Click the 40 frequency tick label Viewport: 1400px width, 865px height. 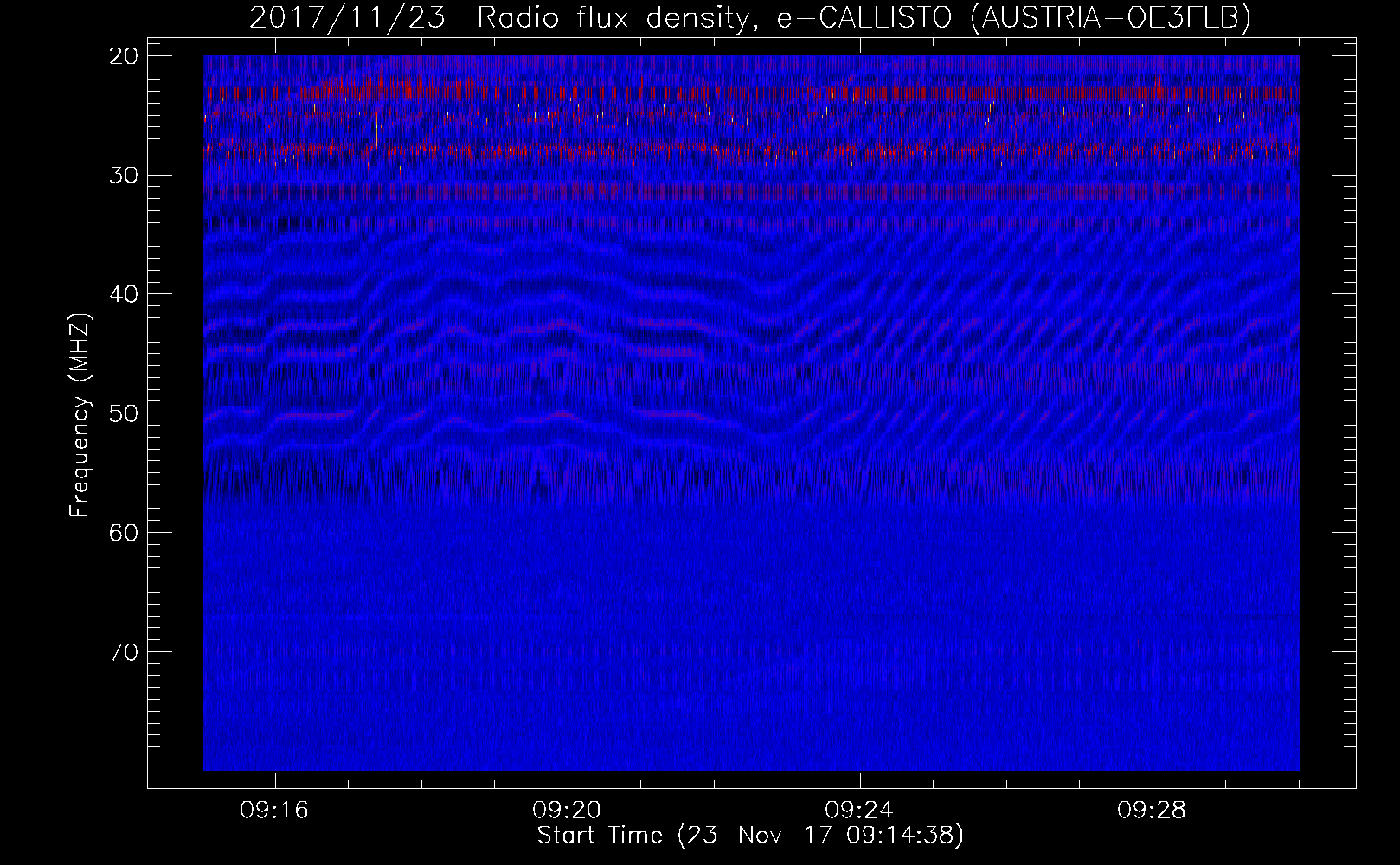pos(124,294)
